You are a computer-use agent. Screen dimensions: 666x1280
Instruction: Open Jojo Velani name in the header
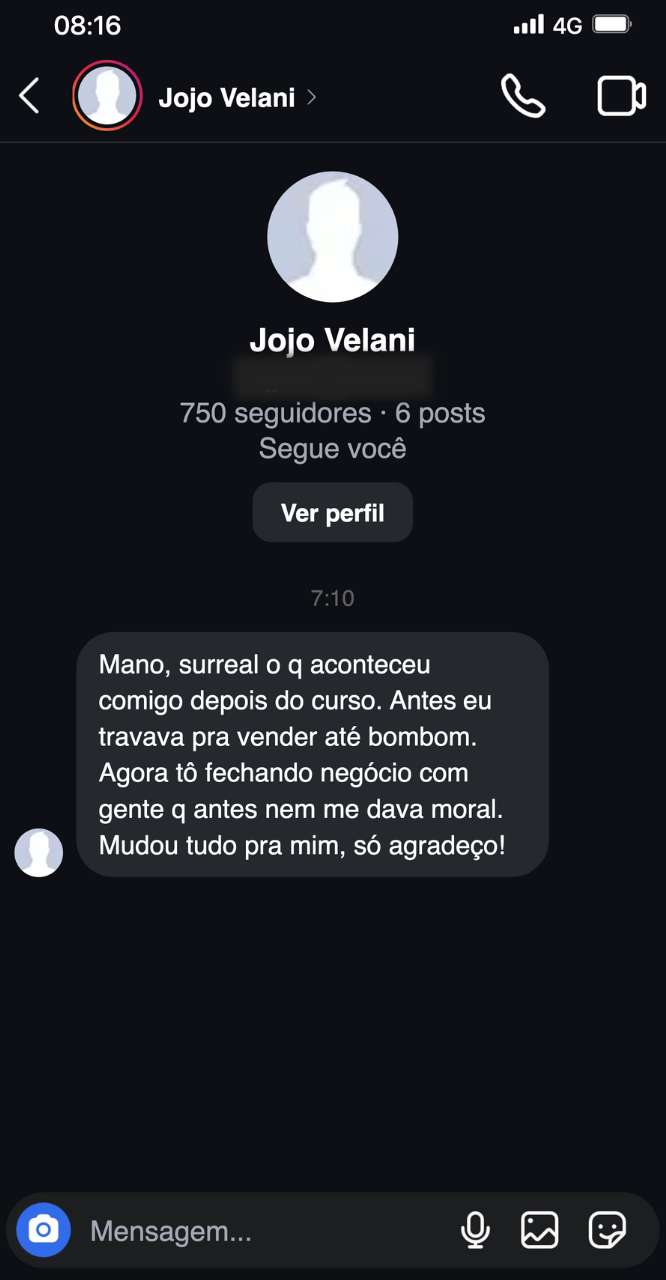(226, 97)
